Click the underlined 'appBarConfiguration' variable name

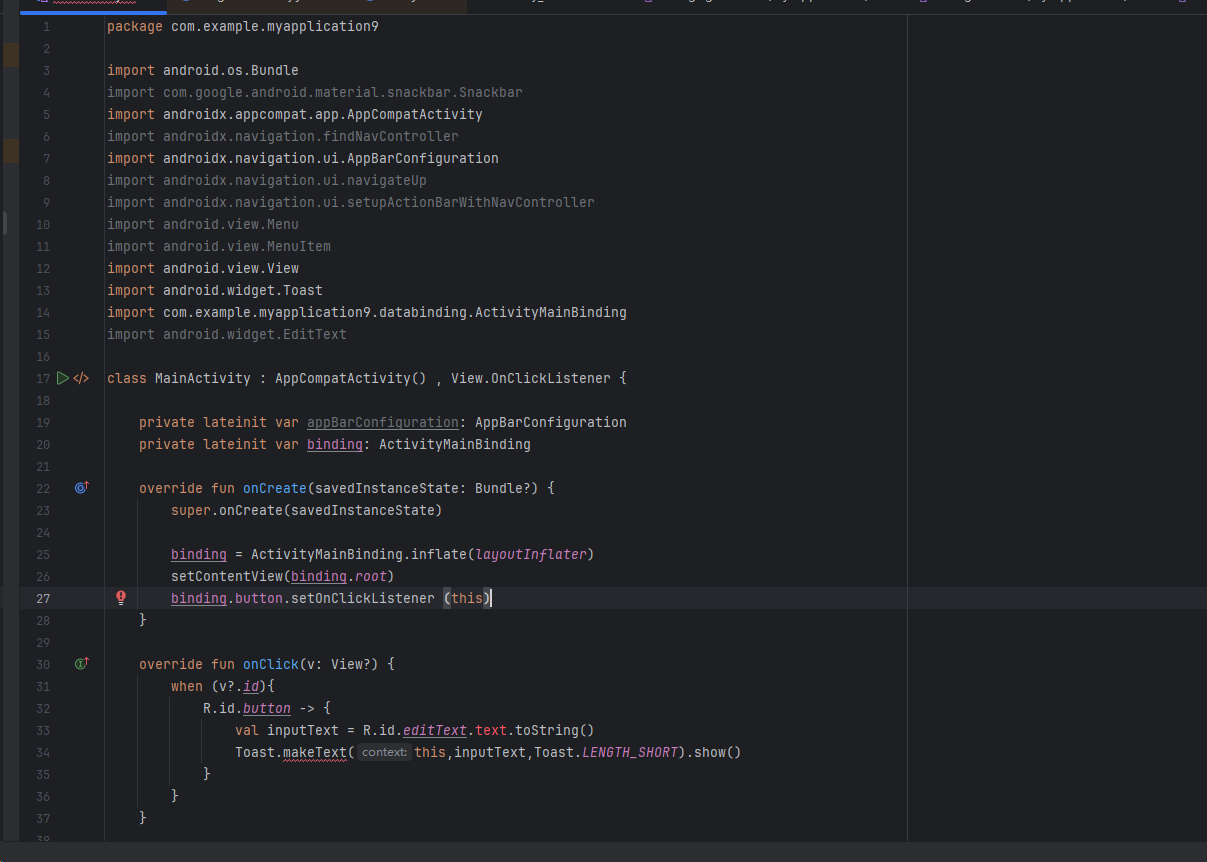click(383, 422)
